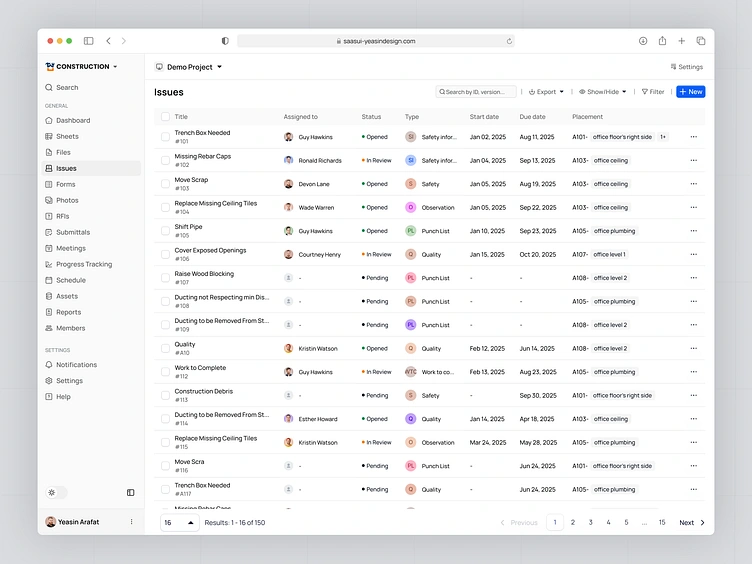Image resolution: width=752 pixels, height=564 pixels.
Task: Open row actions for Quality #A10
Action: tap(693, 348)
